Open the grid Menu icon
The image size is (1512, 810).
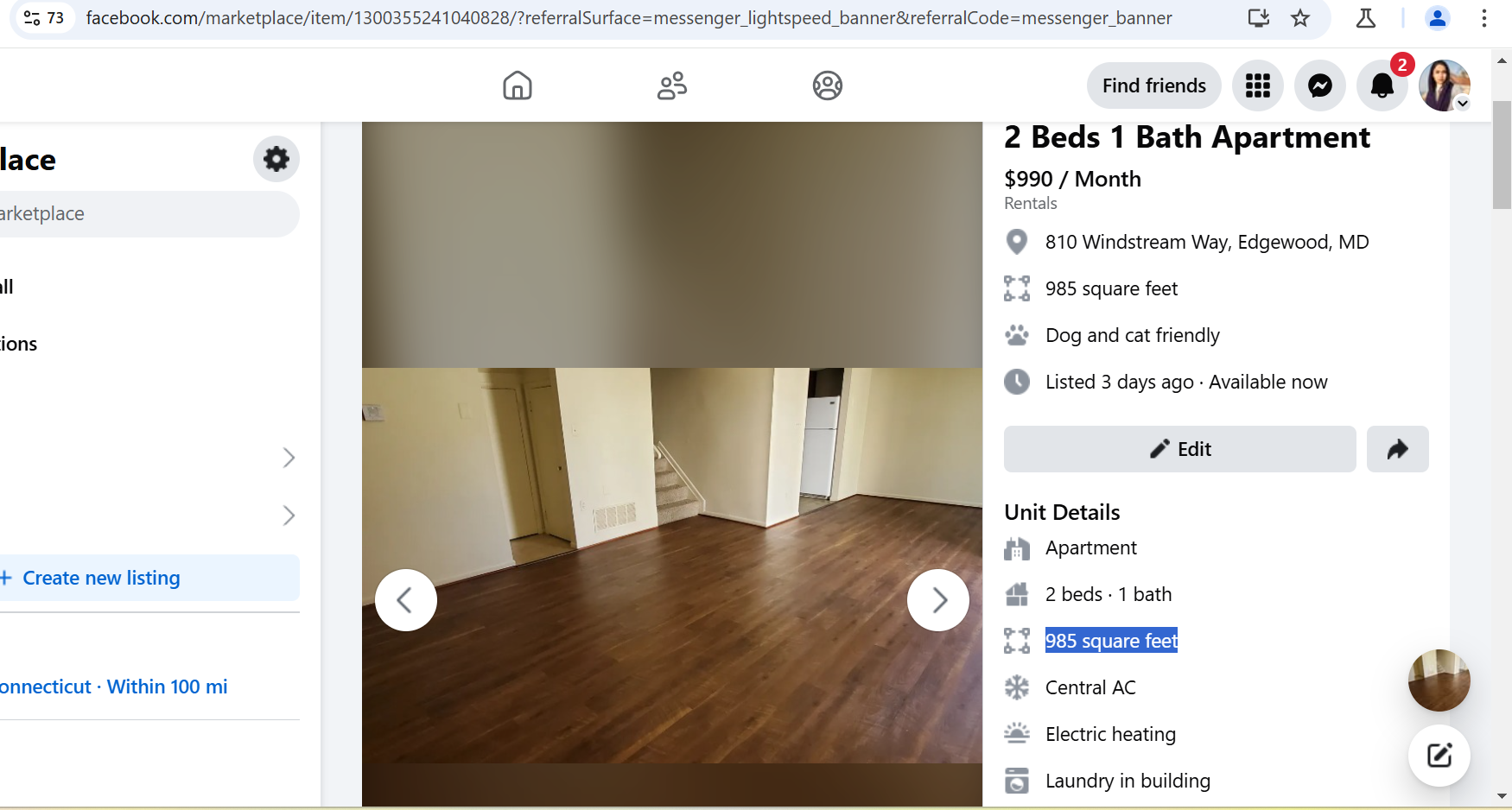(1258, 85)
